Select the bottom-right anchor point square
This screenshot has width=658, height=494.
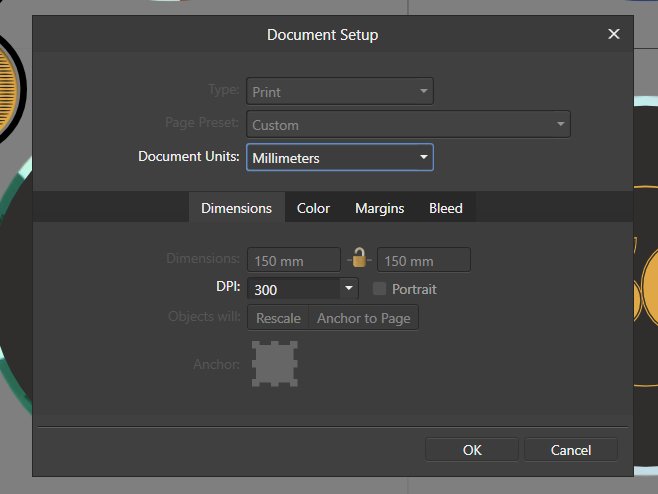tap(294, 383)
